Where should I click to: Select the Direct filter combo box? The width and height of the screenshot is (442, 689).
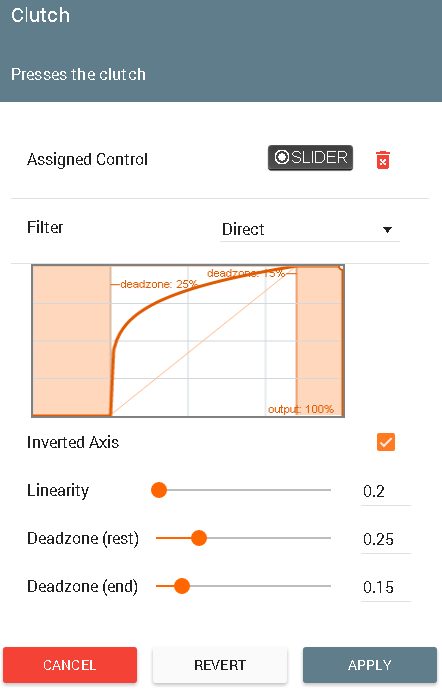(x=310, y=229)
